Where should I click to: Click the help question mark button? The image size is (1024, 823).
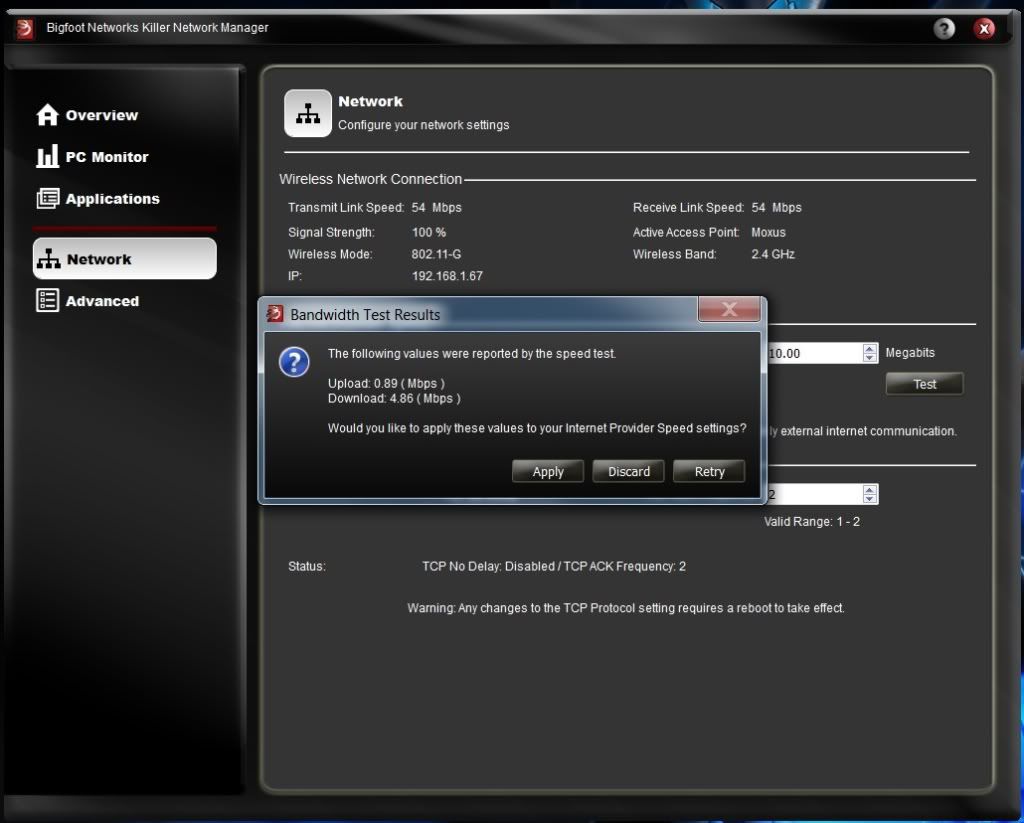click(x=944, y=28)
